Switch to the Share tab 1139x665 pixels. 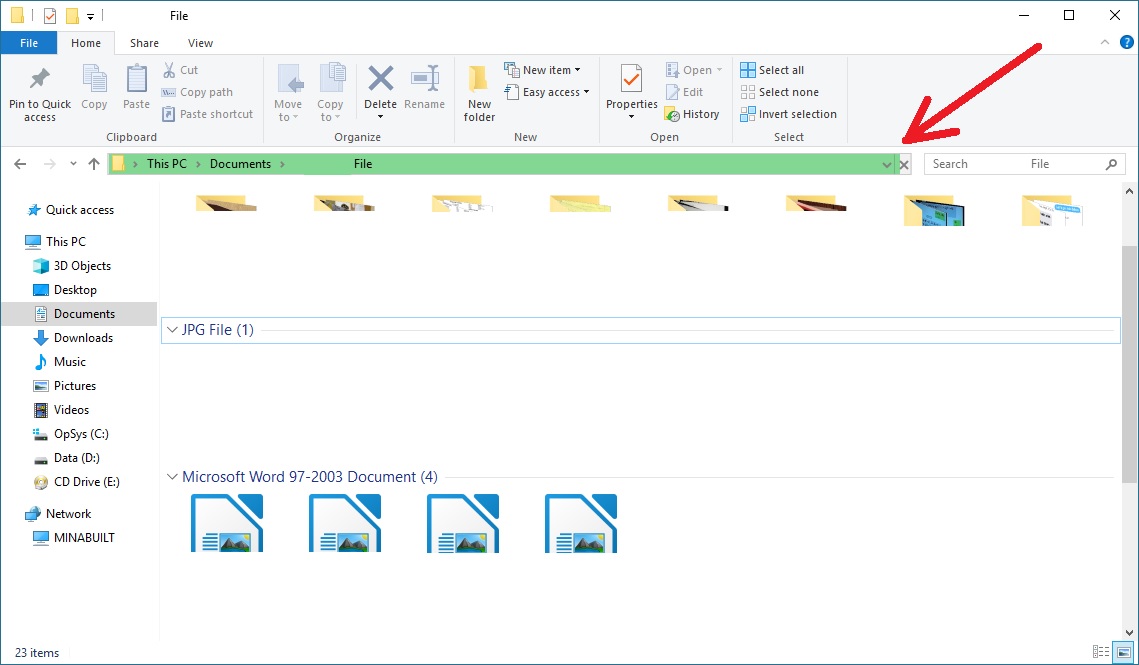(145, 43)
